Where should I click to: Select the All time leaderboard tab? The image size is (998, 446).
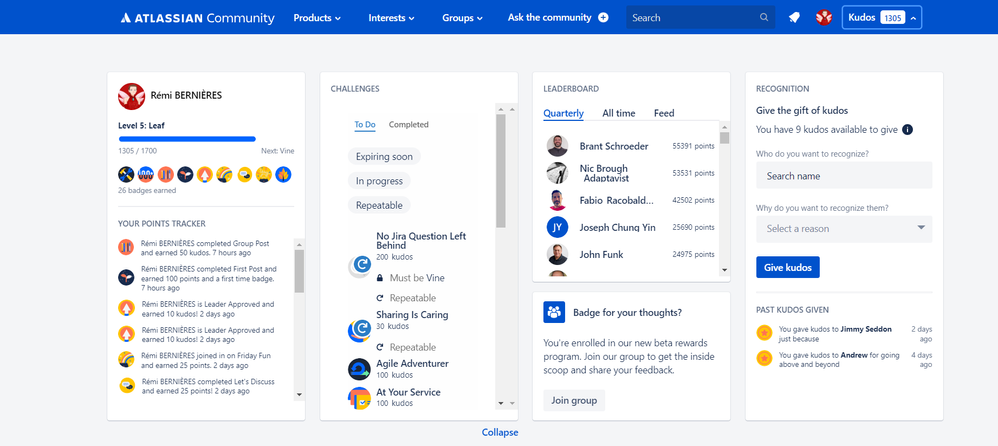point(619,113)
